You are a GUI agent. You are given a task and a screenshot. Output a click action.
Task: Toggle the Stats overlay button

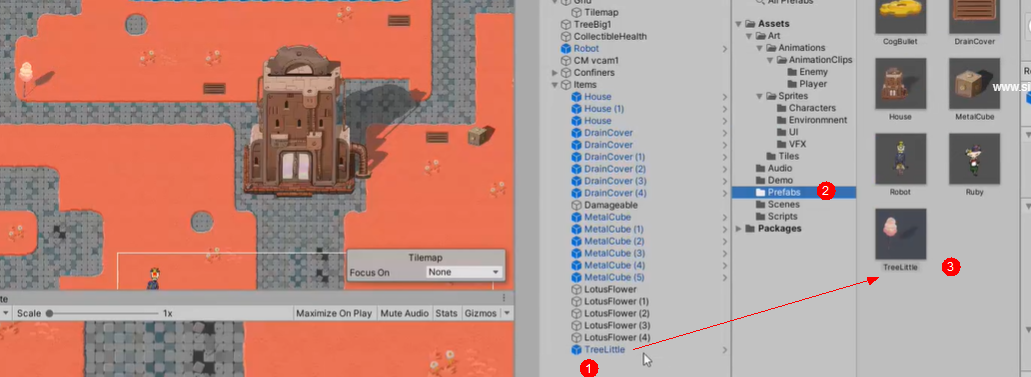(x=446, y=313)
